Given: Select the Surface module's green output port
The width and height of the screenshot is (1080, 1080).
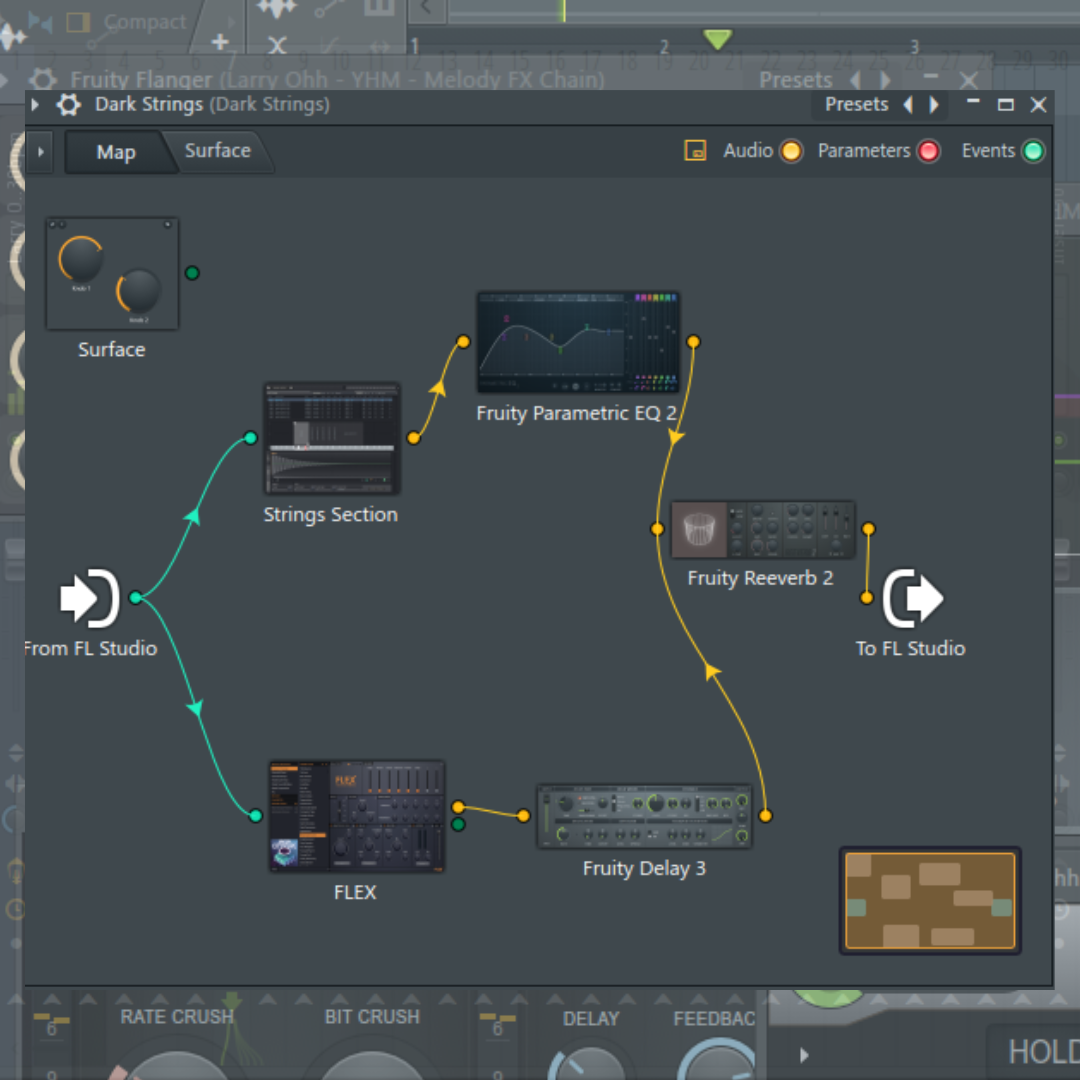Looking at the screenshot, I should tap(192, 273).
